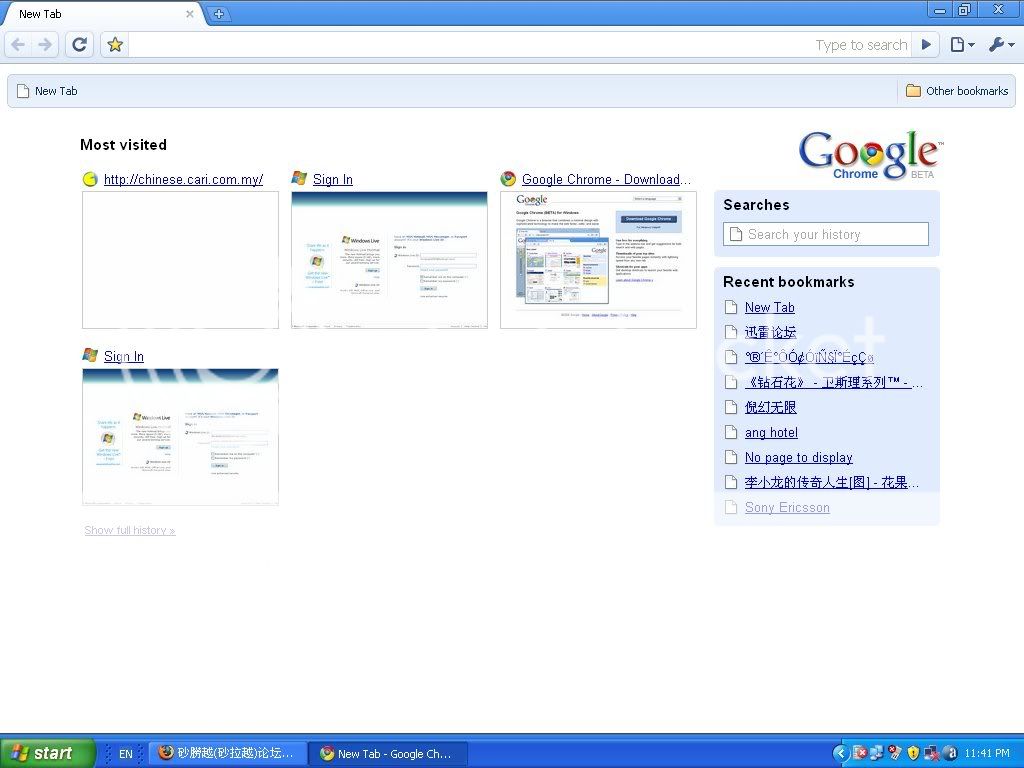Open the Sony Ericsson bookmark
This screenshot has width=1024, height=768.
(x=787, y=507)
